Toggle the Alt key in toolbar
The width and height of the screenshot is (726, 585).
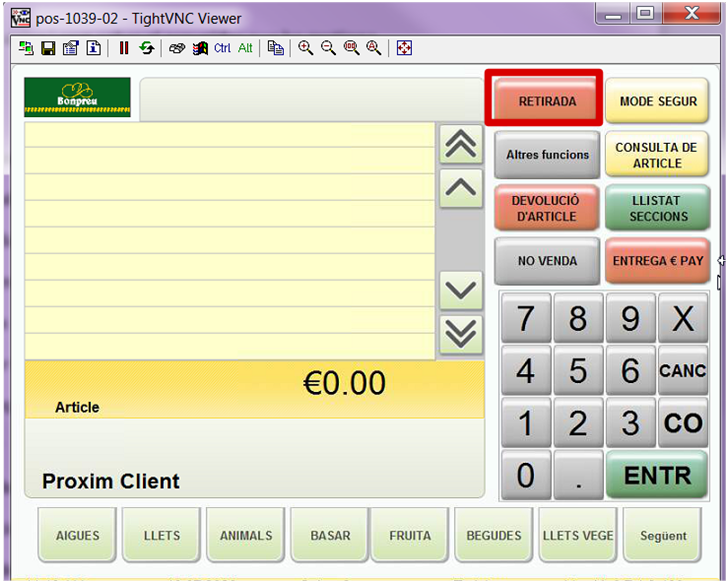(245, 48)
